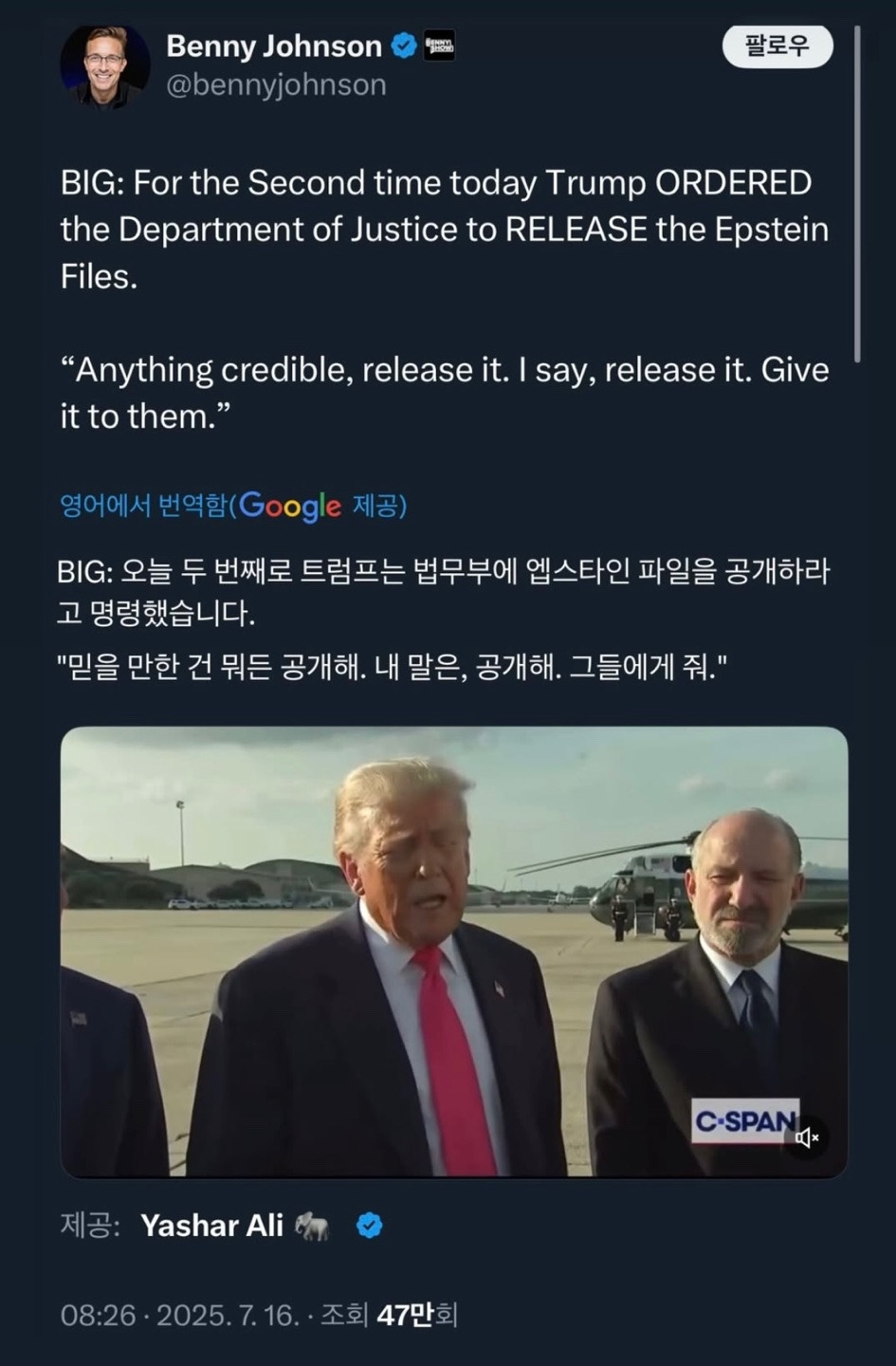Click Yashar Ali's blue verified checkmark
Viewport: 896px width, 1366px height.
(x=369, y=1226)
